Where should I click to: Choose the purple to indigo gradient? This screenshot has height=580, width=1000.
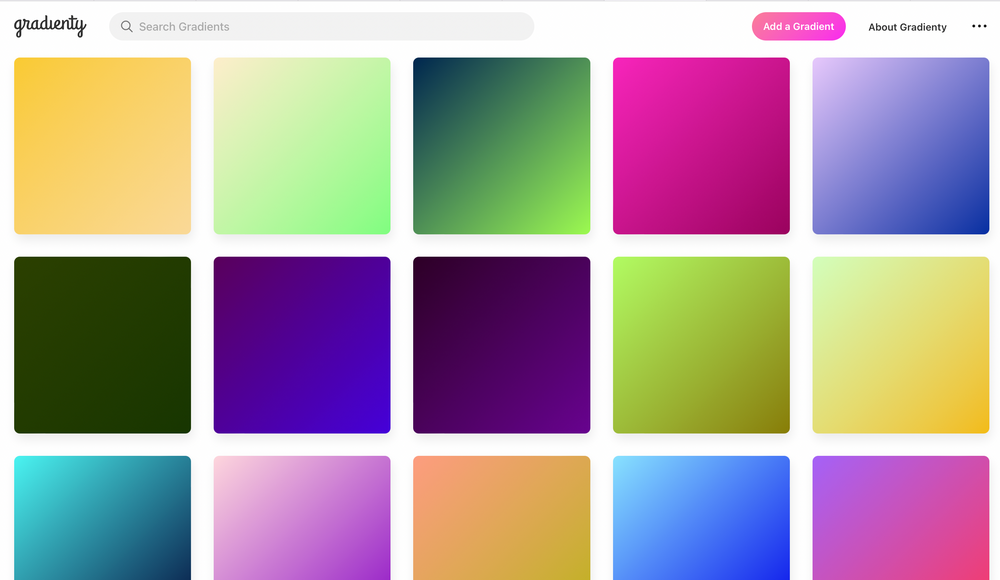click(x=302, y=345)
